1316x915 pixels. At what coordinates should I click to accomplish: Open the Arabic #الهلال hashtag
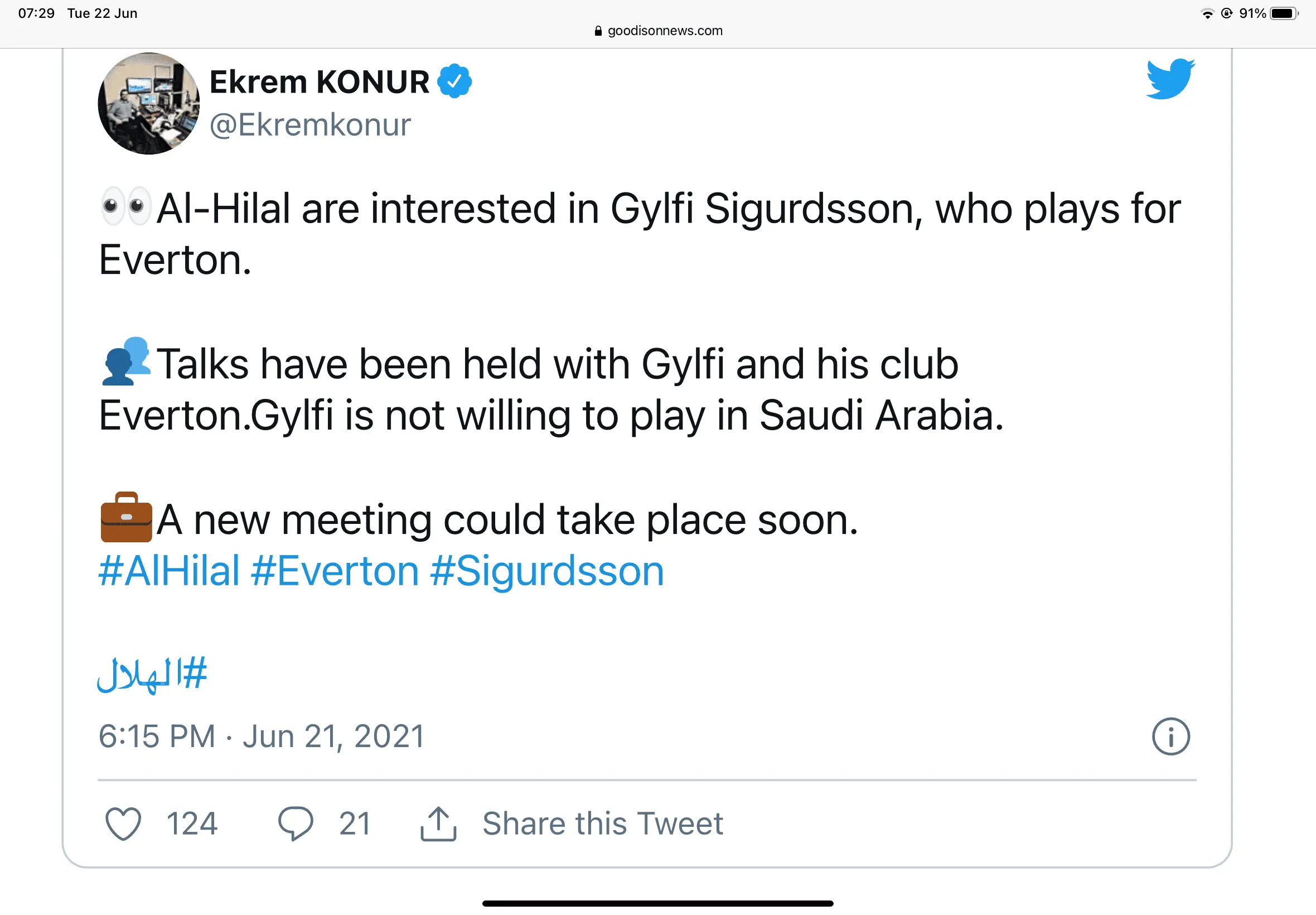pos(152,674)
